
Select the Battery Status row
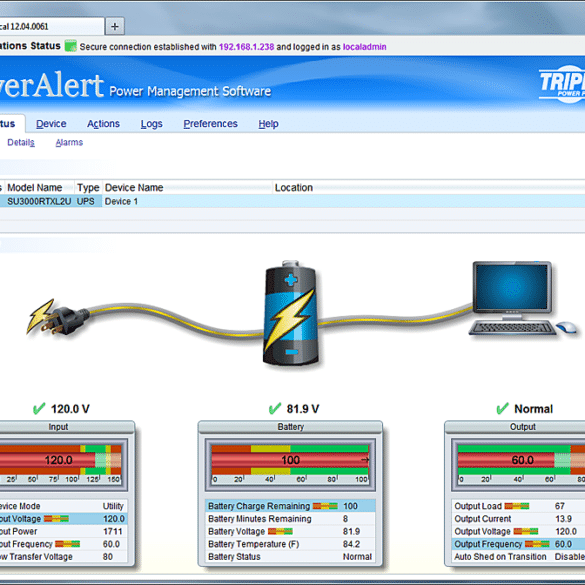pyautogui.click(x=290, y=557)
